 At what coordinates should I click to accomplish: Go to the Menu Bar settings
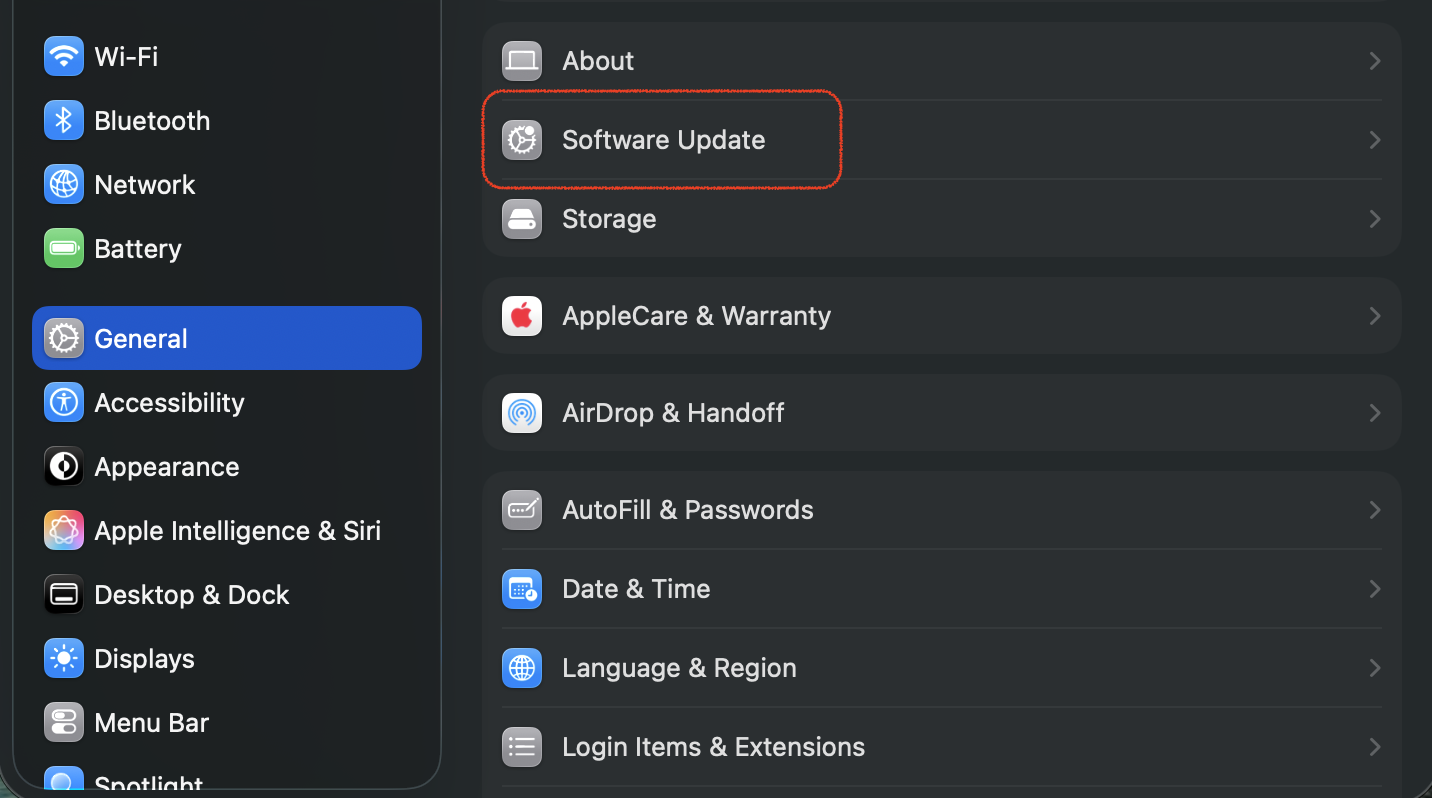click(x=151, y=723)
